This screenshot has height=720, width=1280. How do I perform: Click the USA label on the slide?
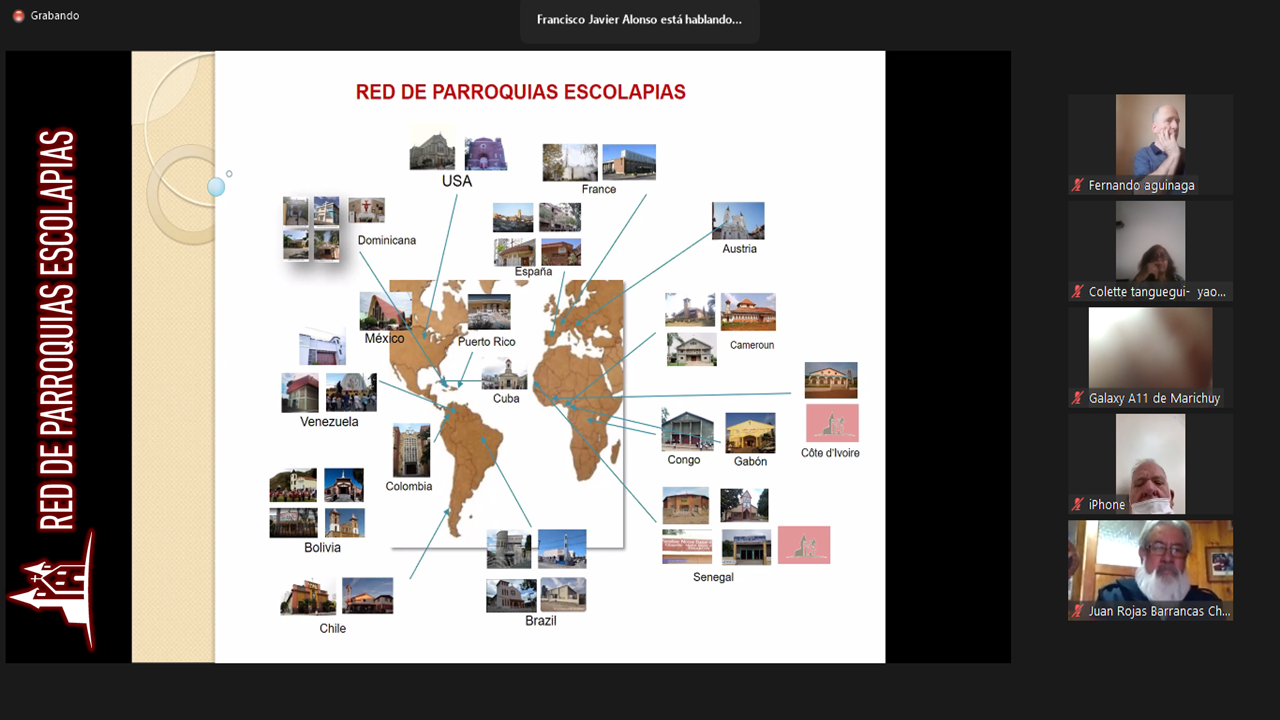(457, 181)
